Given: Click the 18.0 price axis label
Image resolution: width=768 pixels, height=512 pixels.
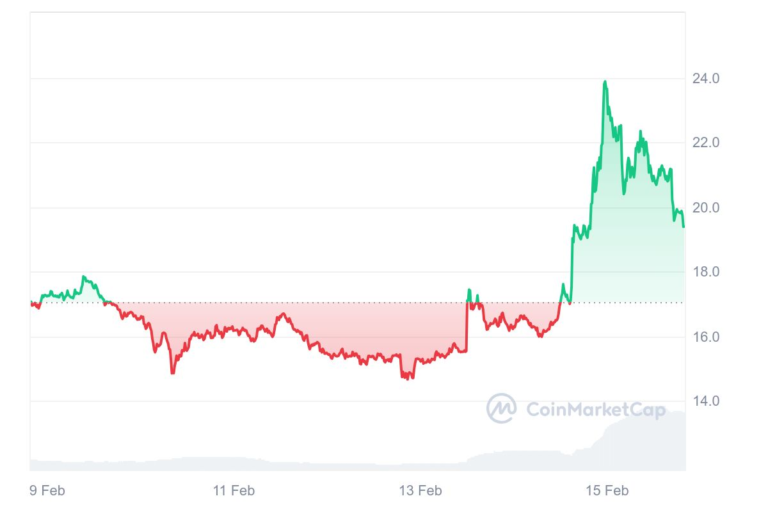Looking at the screenshot, I should 707,272.
